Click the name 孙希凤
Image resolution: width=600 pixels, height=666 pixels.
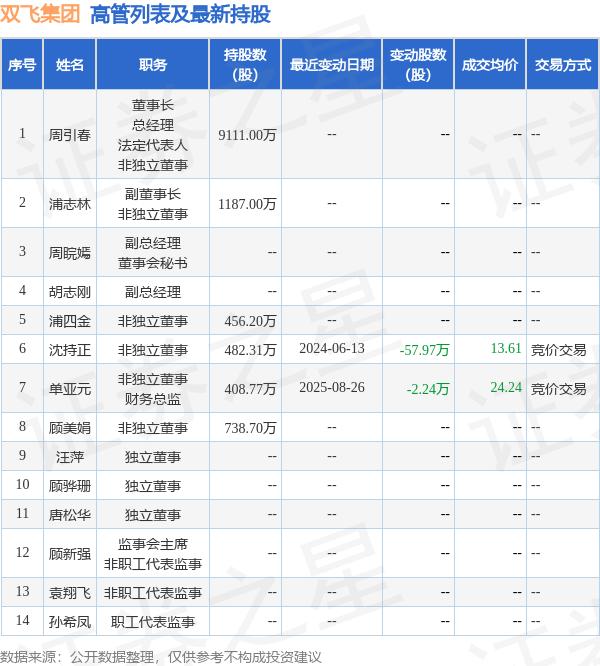[x=70, y=622]
